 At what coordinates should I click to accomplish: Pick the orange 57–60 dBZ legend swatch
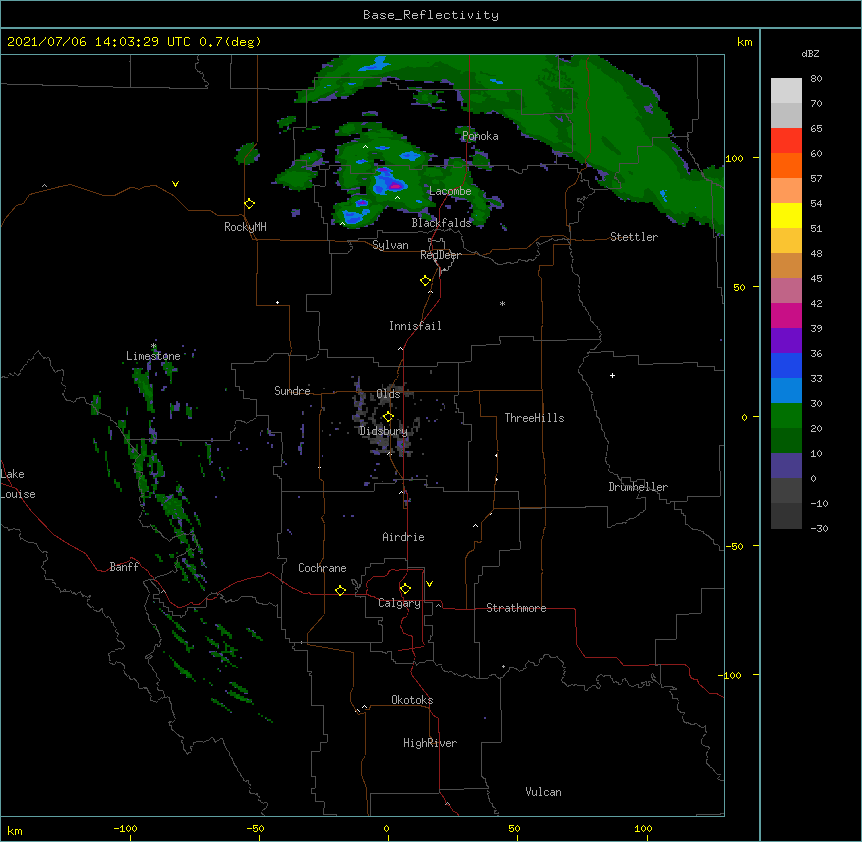[x=786, y=165]
